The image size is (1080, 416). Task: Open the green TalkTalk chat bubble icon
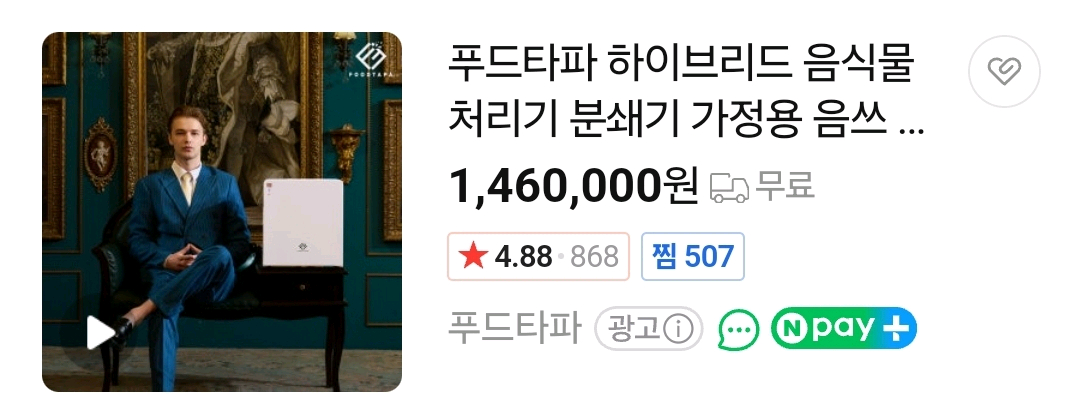click(738, 329)
